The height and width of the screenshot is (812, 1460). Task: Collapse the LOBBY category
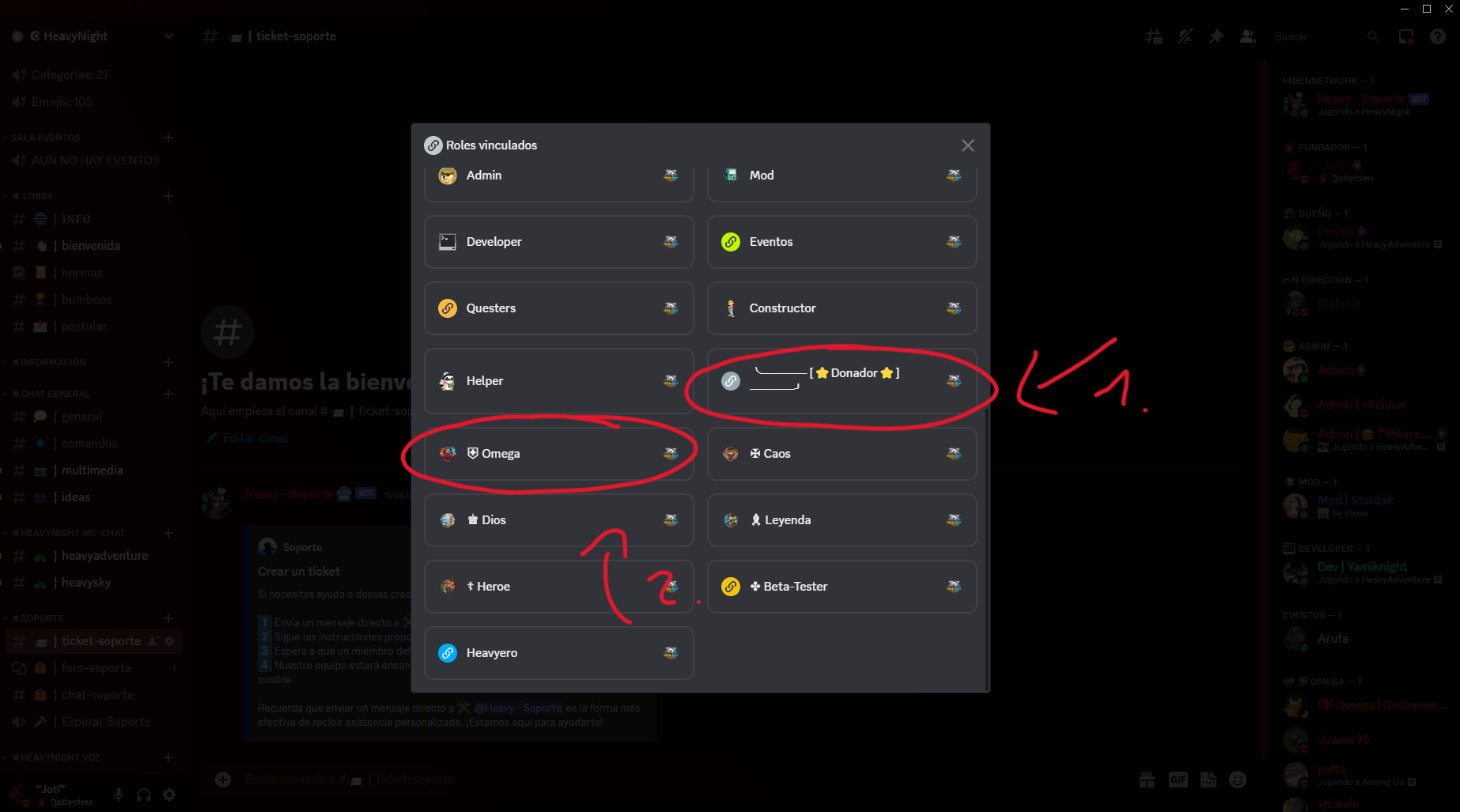37,196
